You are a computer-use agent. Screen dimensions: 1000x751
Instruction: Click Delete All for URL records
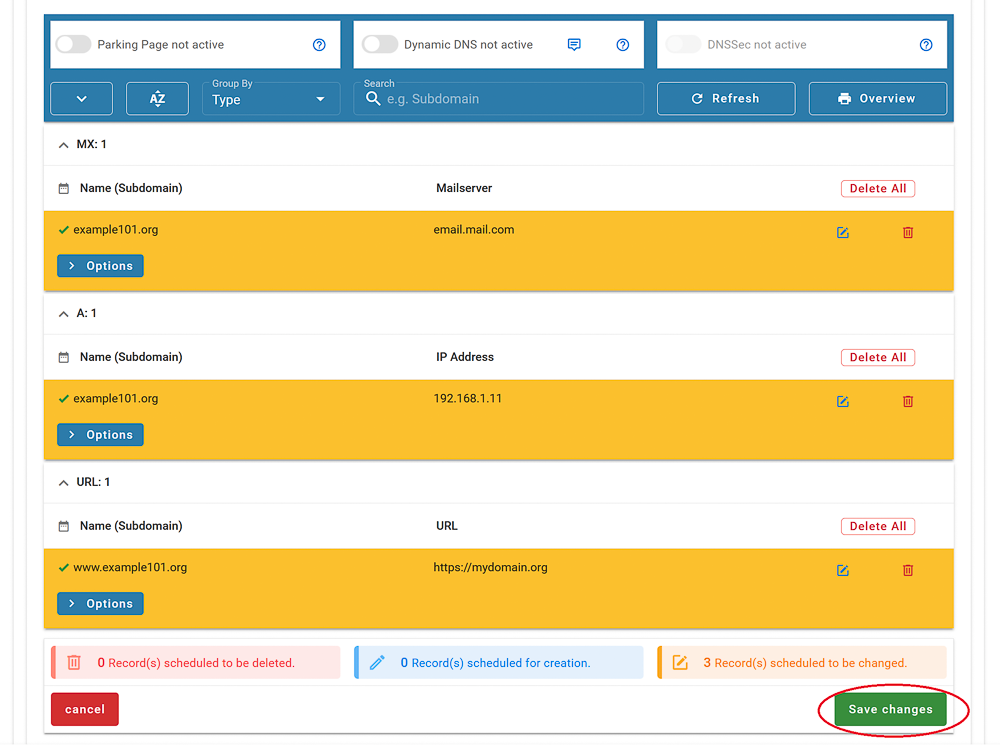pyautogui.click(x=877, y=526)
